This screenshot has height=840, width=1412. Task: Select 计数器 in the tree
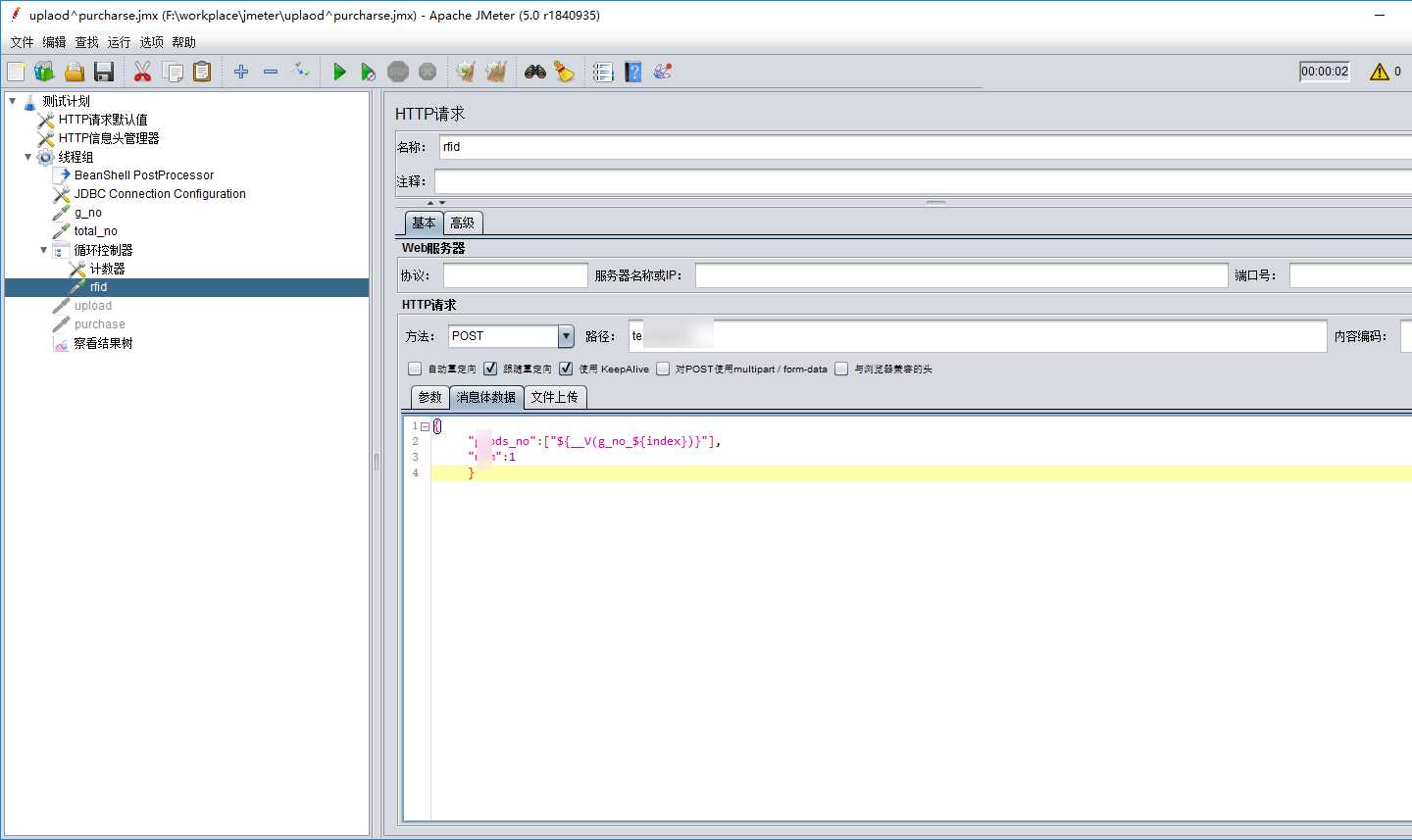coord(107,269)
